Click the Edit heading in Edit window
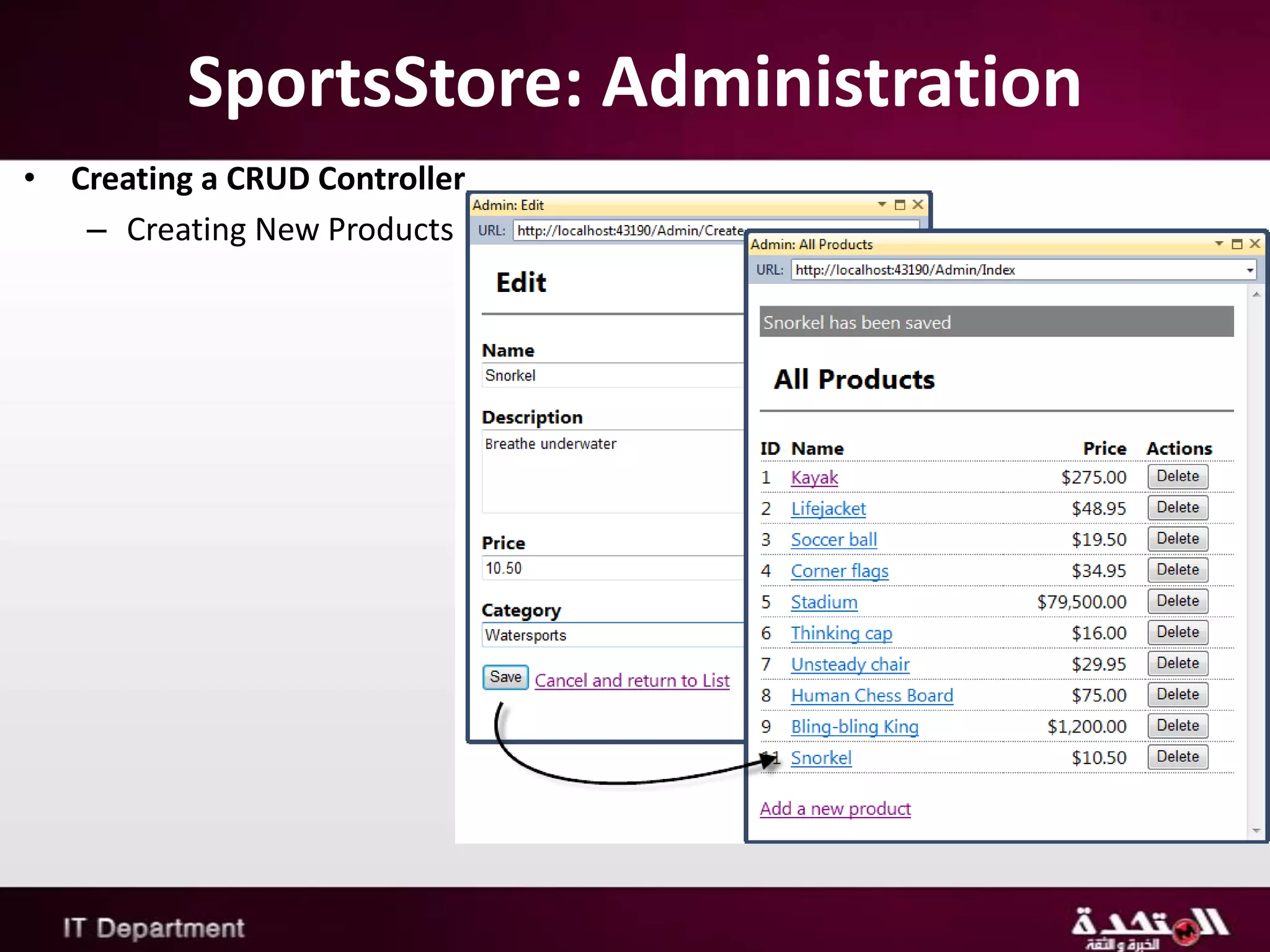Image resolution: width=1270 pixels, height=952 pixels. 522,283
